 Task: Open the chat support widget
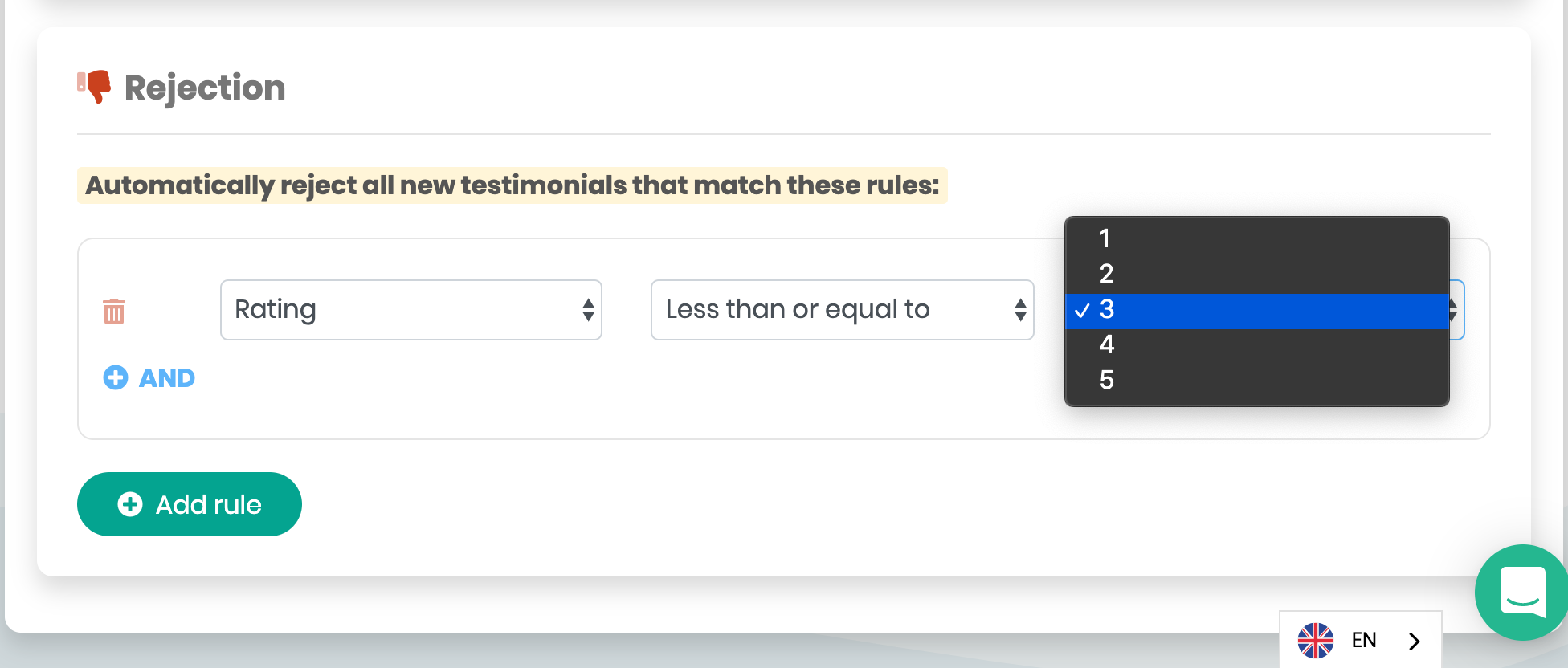point(1521,593)
